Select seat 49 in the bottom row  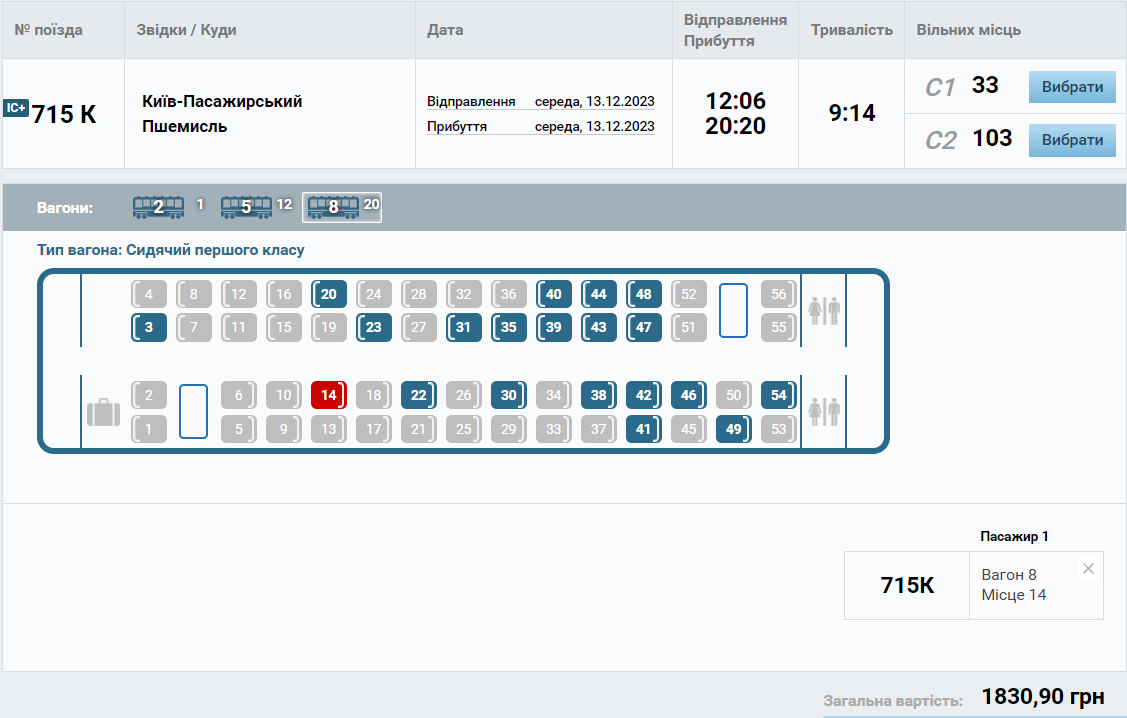tap(734, 429)
